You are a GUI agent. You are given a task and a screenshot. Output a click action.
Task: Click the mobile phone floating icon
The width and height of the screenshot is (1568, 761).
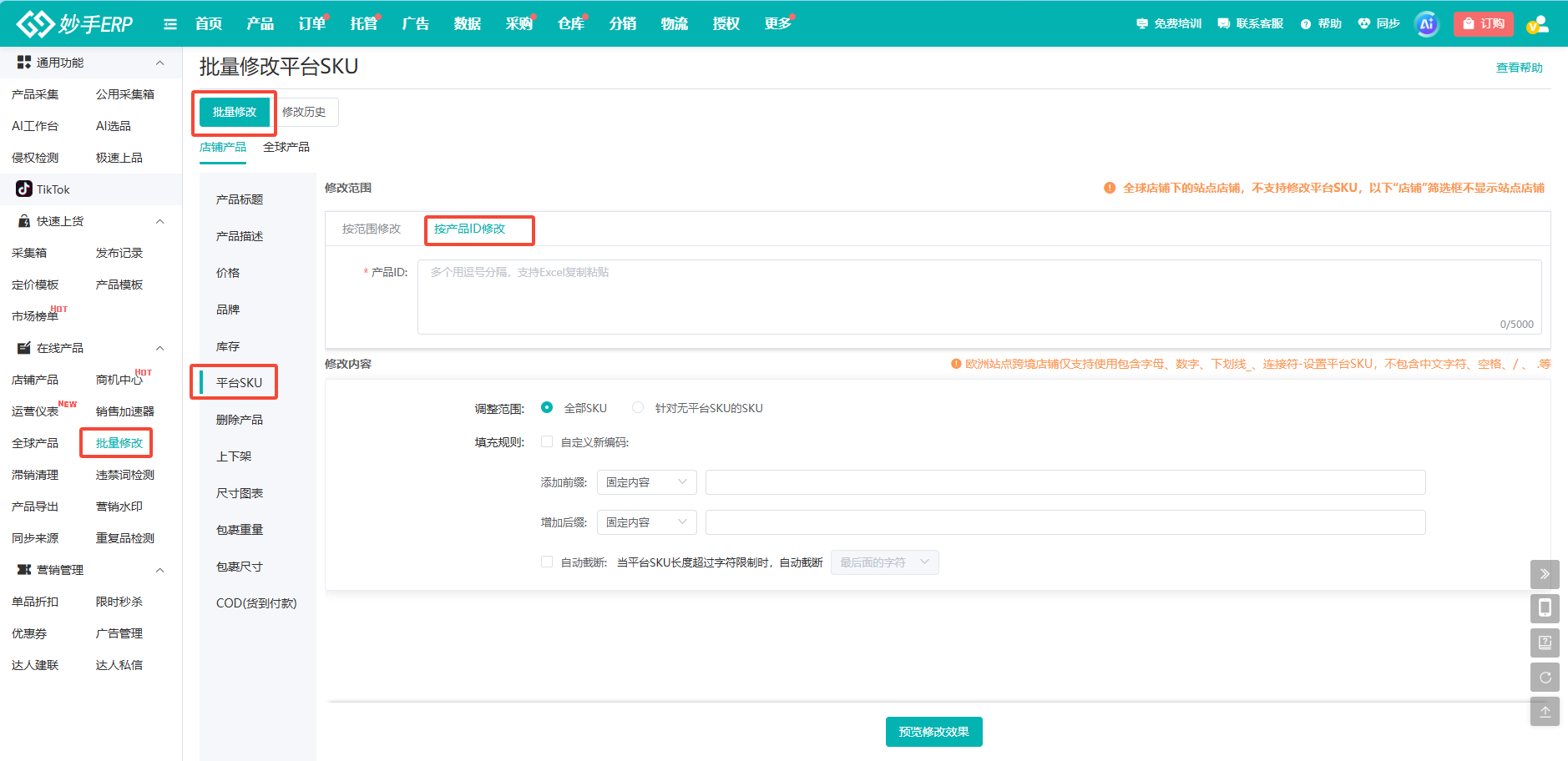coord(1545,608)
